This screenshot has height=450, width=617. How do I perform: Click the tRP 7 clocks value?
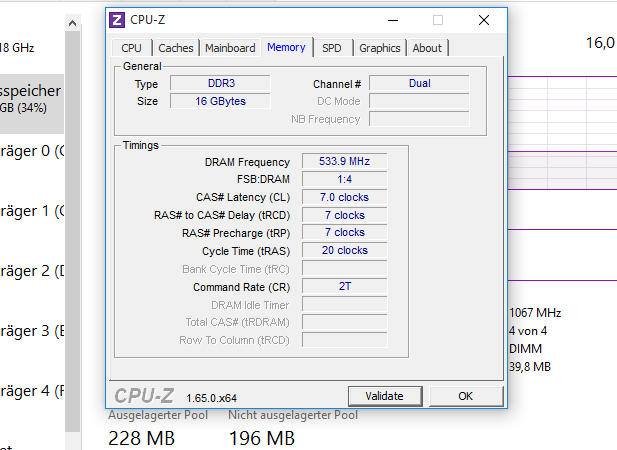345,232
